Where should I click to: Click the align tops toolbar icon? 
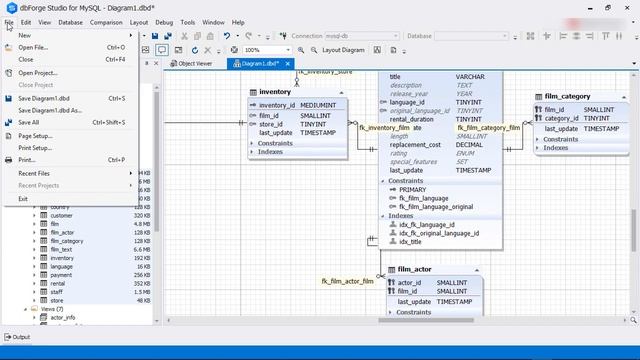606,36
